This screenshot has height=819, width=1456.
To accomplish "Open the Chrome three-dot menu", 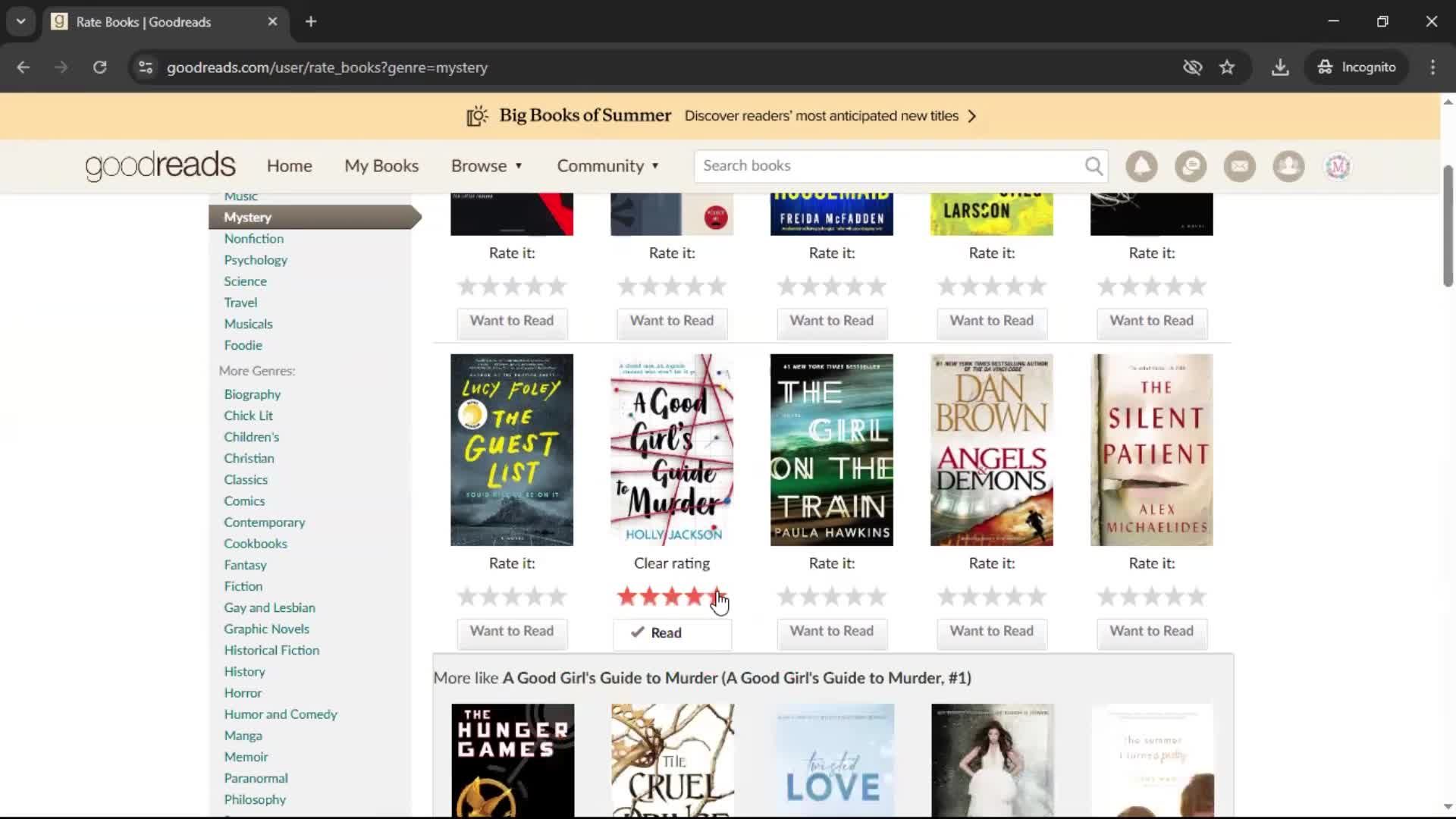I will pos(1432,67).
